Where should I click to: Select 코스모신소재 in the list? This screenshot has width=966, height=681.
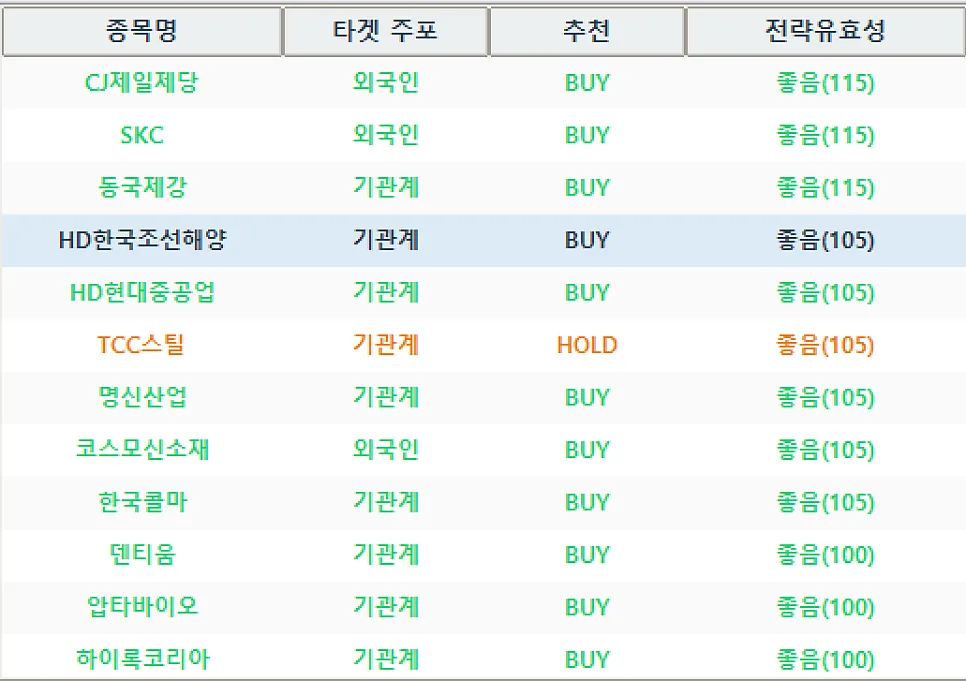(142, 449)
